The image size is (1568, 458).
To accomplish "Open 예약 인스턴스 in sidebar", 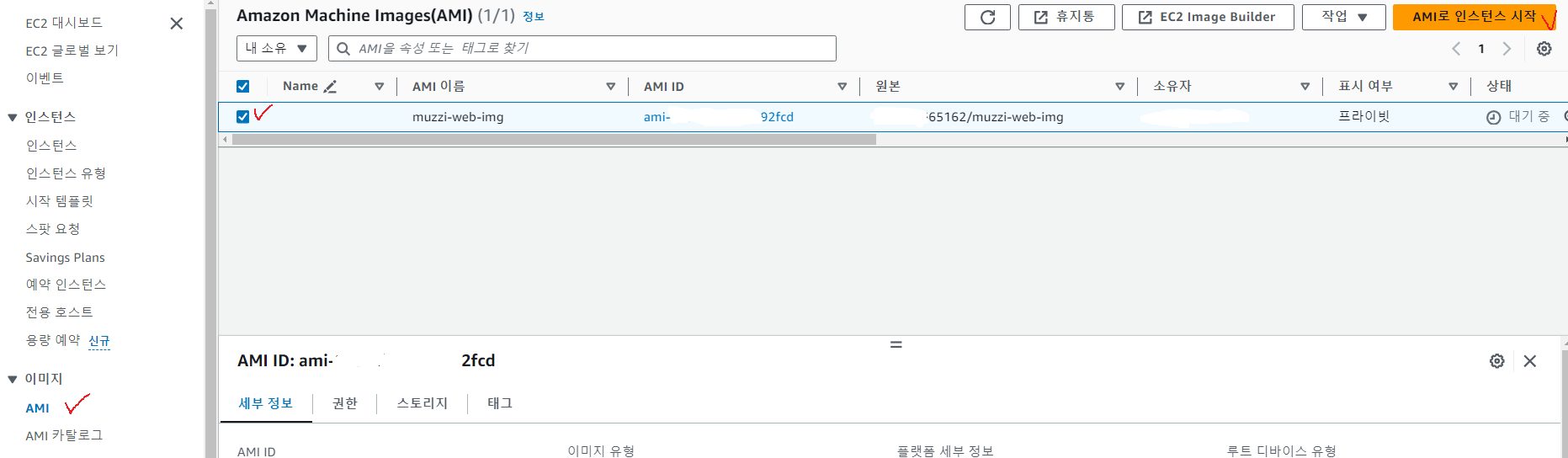I will pos(66,284).
